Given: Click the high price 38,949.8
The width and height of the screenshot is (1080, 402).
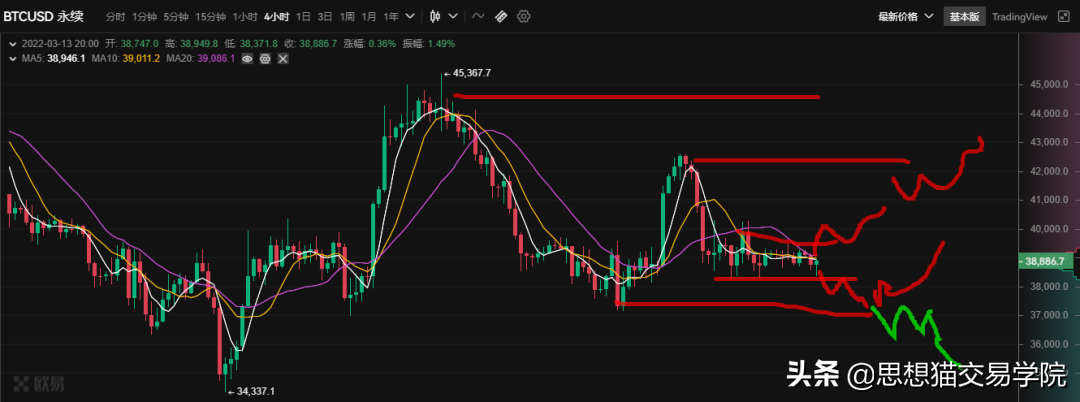Looking at the screenshot, I should [x=200, y=43].
